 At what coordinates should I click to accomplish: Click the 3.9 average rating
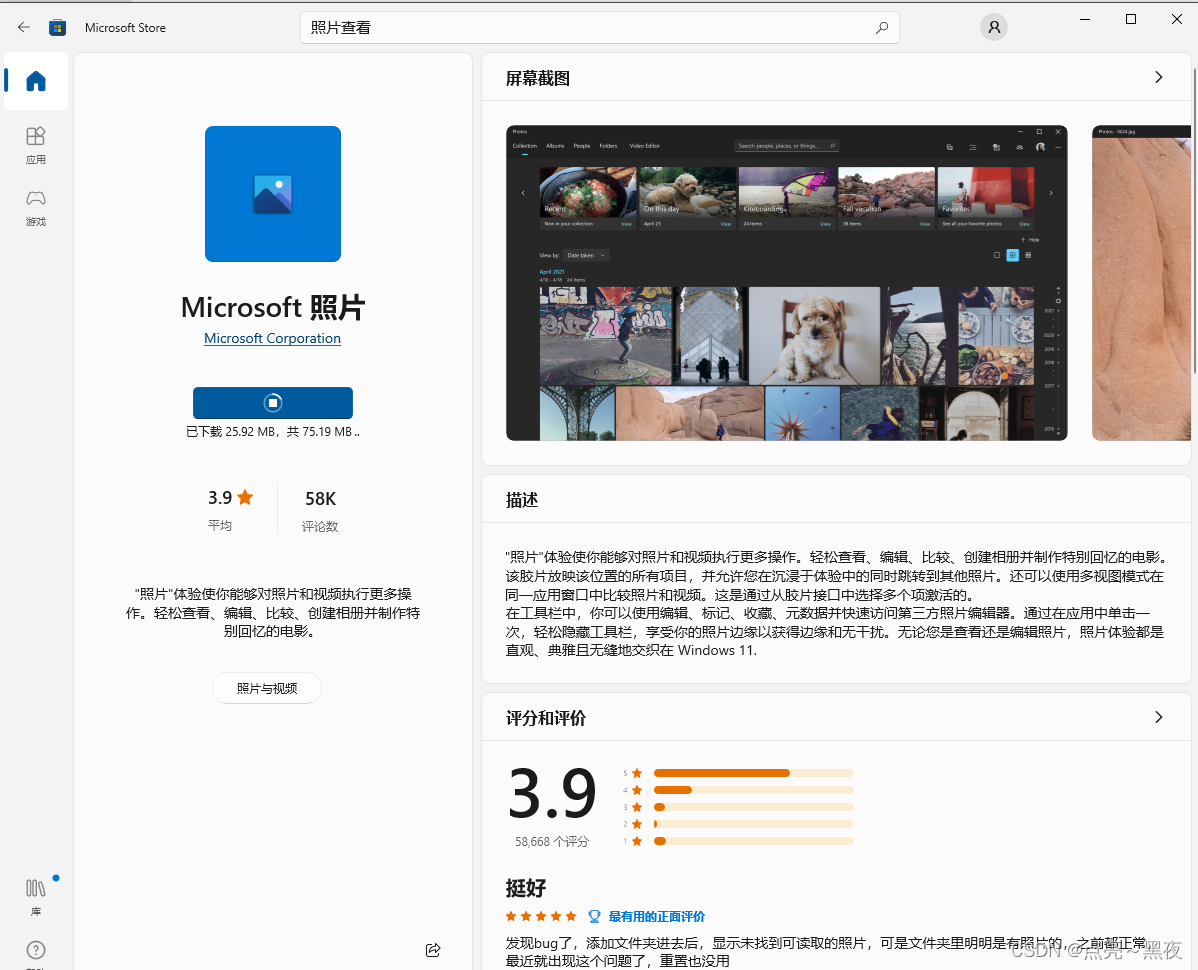[230, 498]
